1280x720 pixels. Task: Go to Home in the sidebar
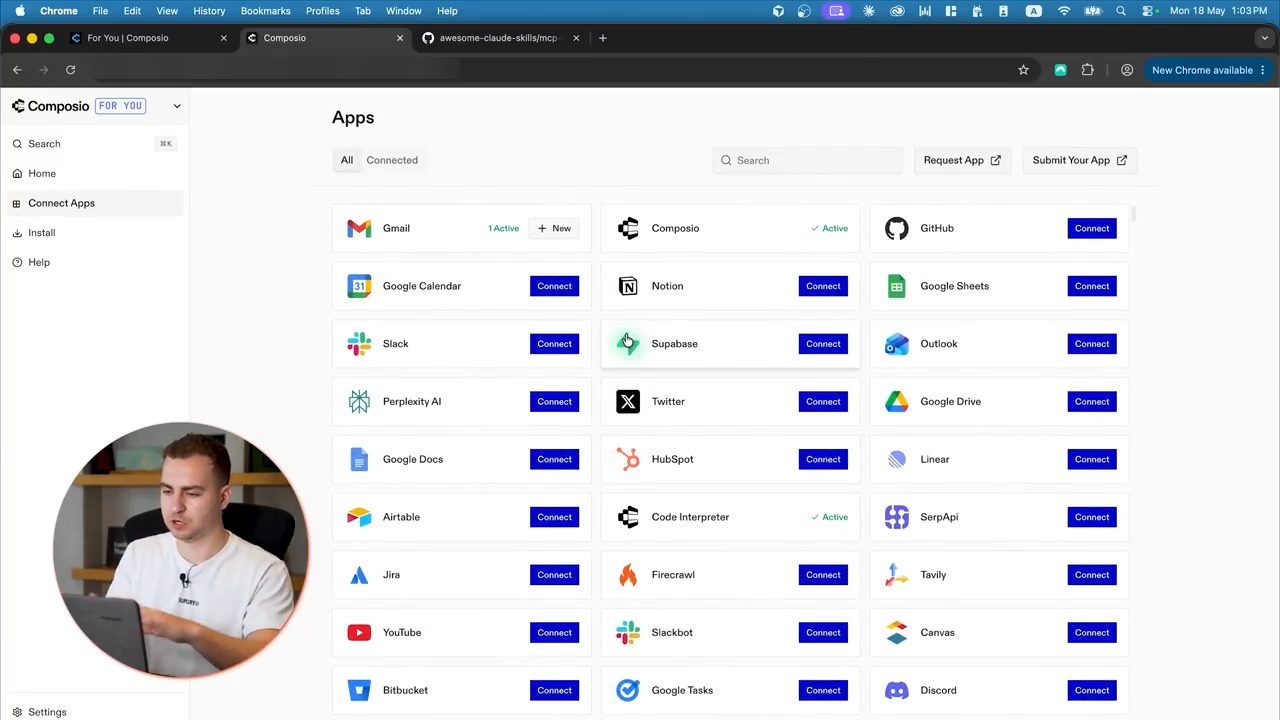click(x=95, y=173)
